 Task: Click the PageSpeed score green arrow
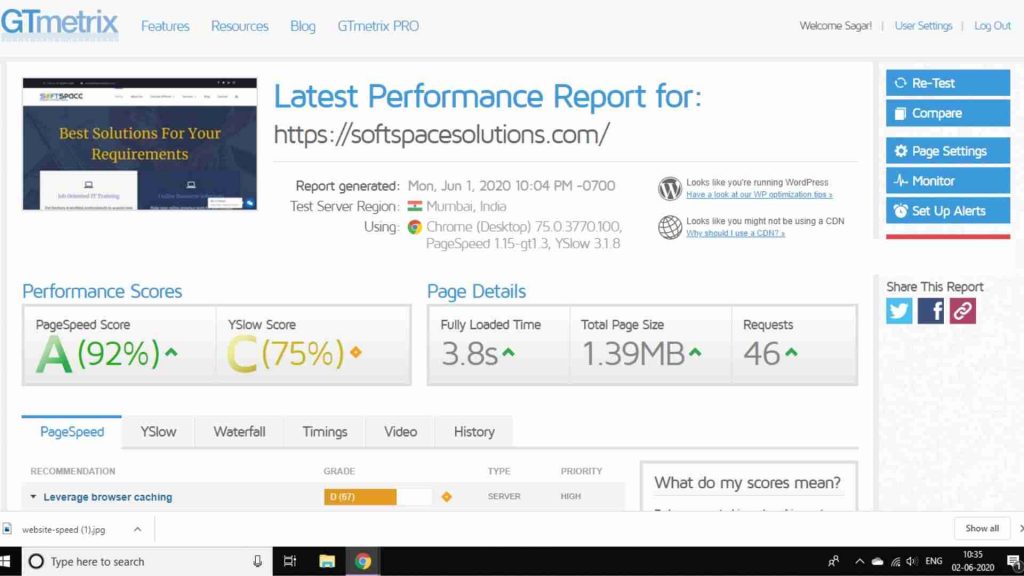pyautogui.click(x=171, y=353)
